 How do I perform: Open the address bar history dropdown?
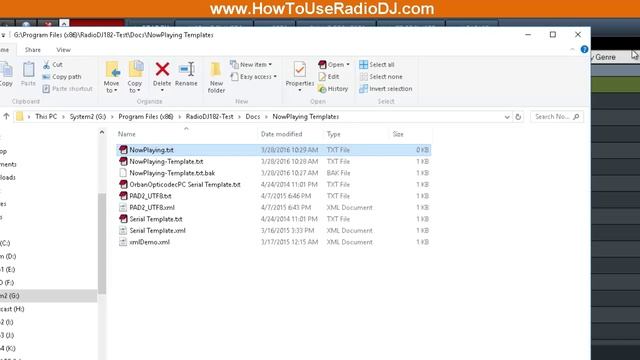[507, 117]
